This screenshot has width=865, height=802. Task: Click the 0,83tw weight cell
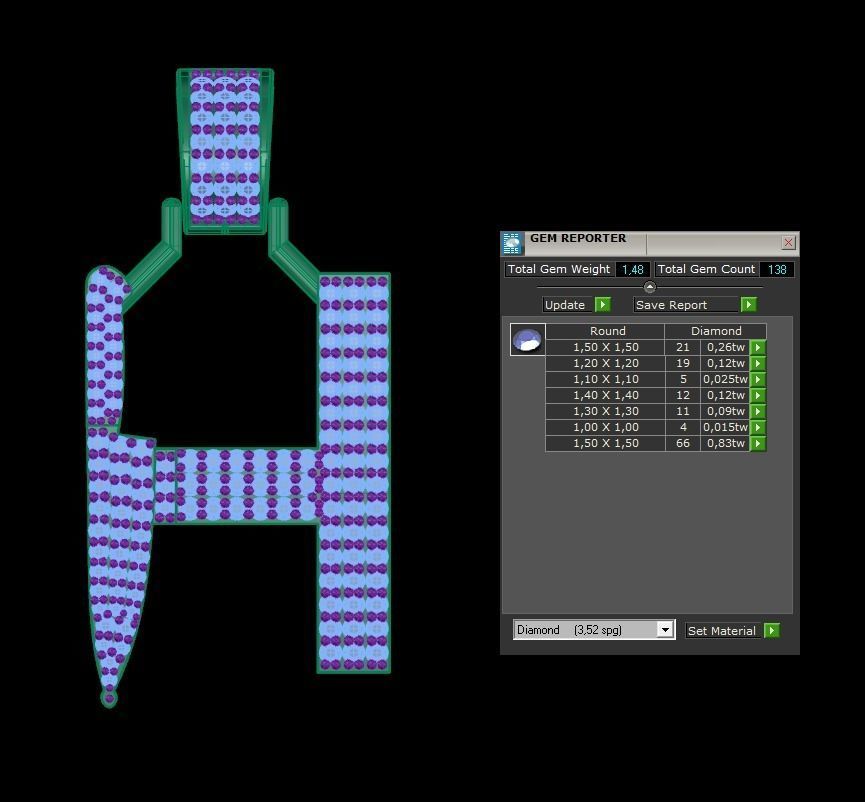[x=725, y=443]
